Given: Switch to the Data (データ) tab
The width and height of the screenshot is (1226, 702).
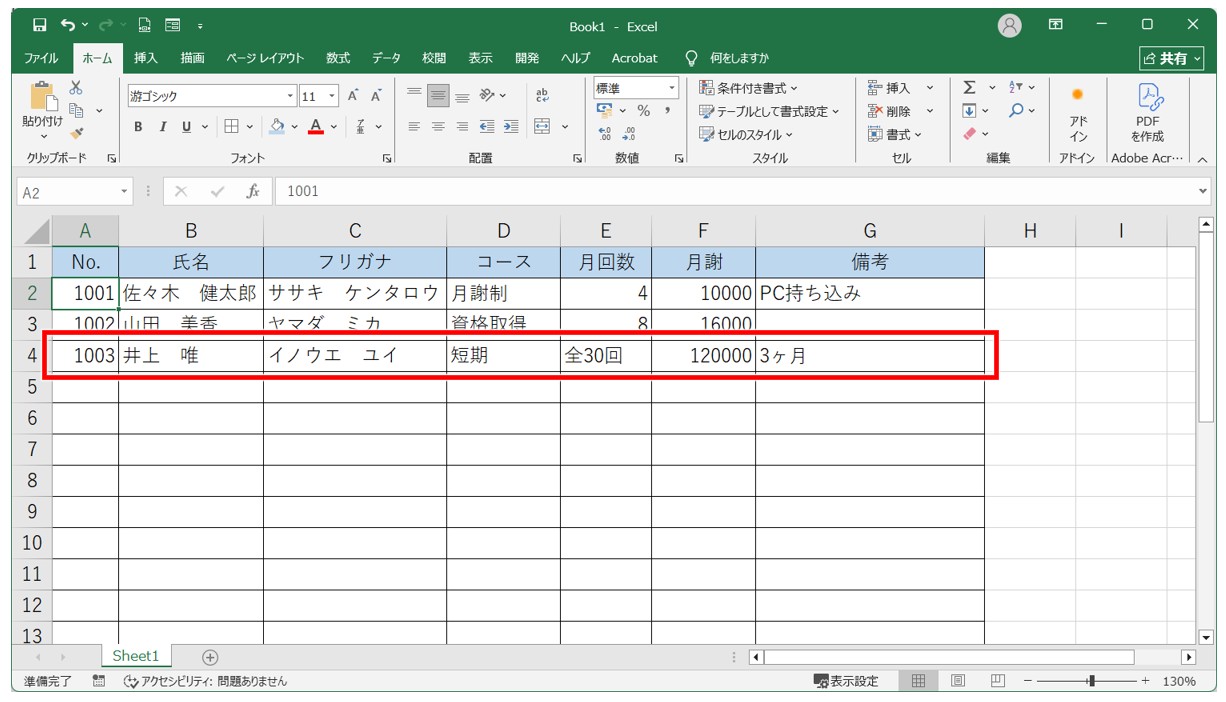Looking at the screenshot, I should point(386,58).
